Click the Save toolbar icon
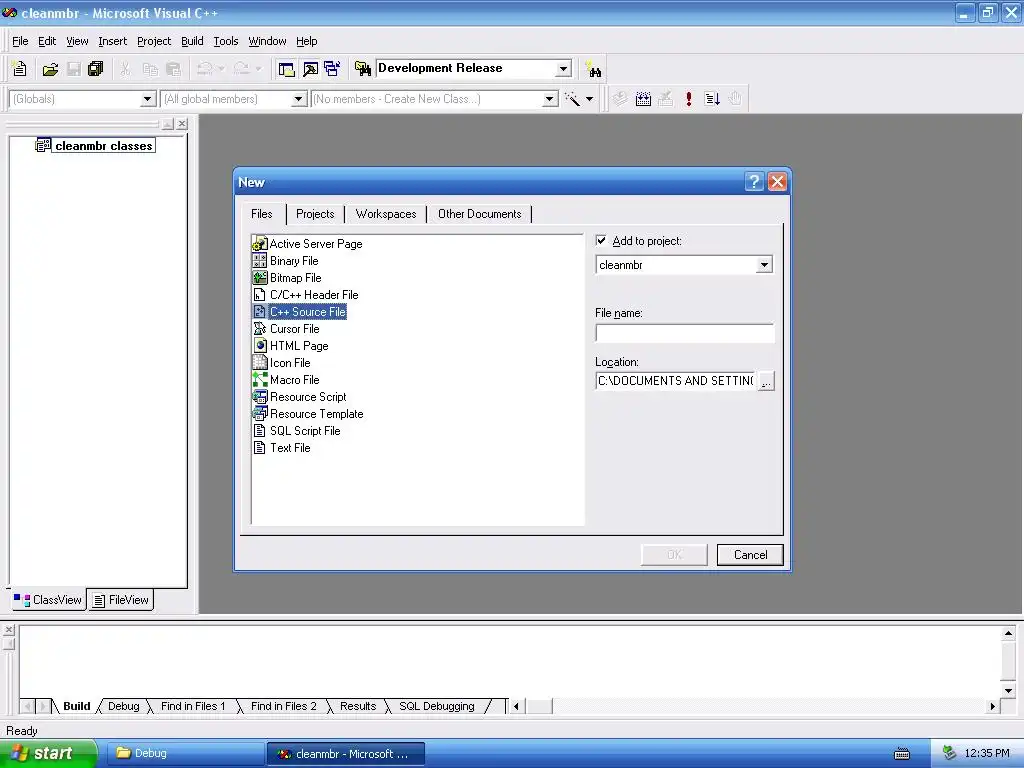Viewport: 1024px width, 768px height. tap(74, 69)
